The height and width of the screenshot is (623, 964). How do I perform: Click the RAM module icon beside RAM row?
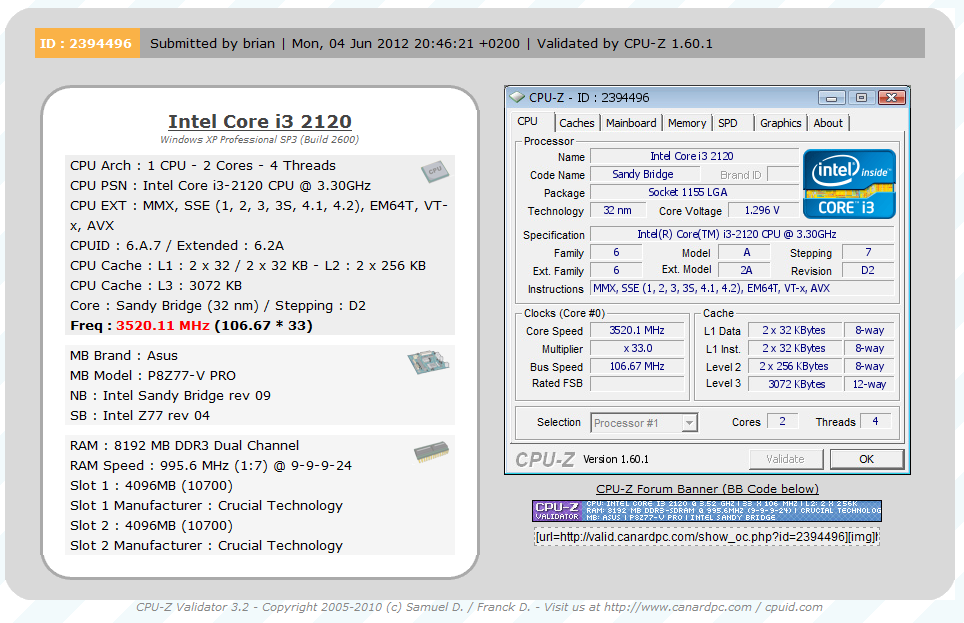pos(431,451)
